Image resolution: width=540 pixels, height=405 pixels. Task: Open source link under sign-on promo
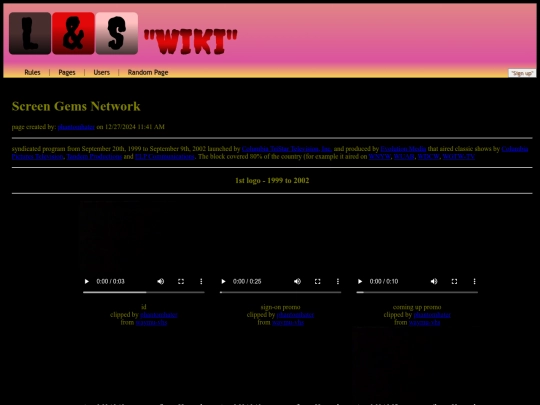click(288, 322)
